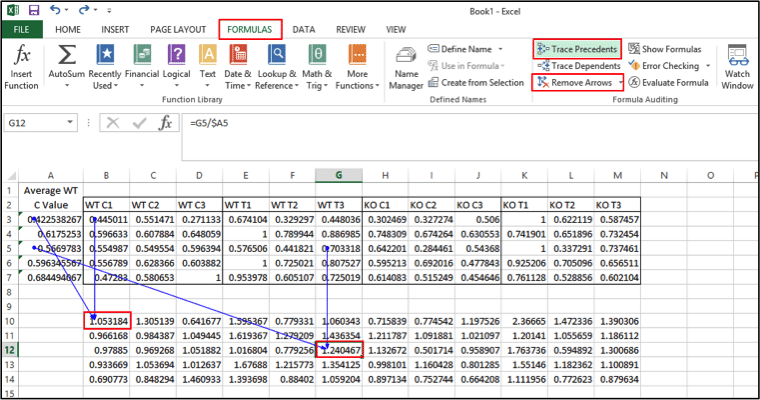Click Remove Arrows

(574, 82)
